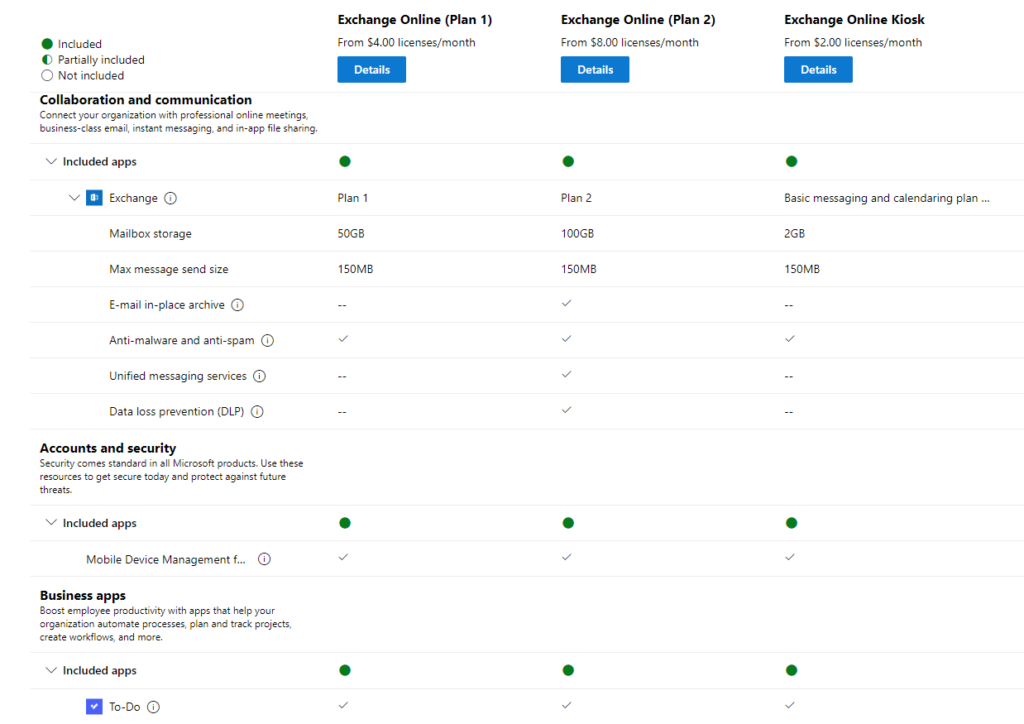Collapse Included apps in Business apps section
1024x724 pixels.
[51, 670]
